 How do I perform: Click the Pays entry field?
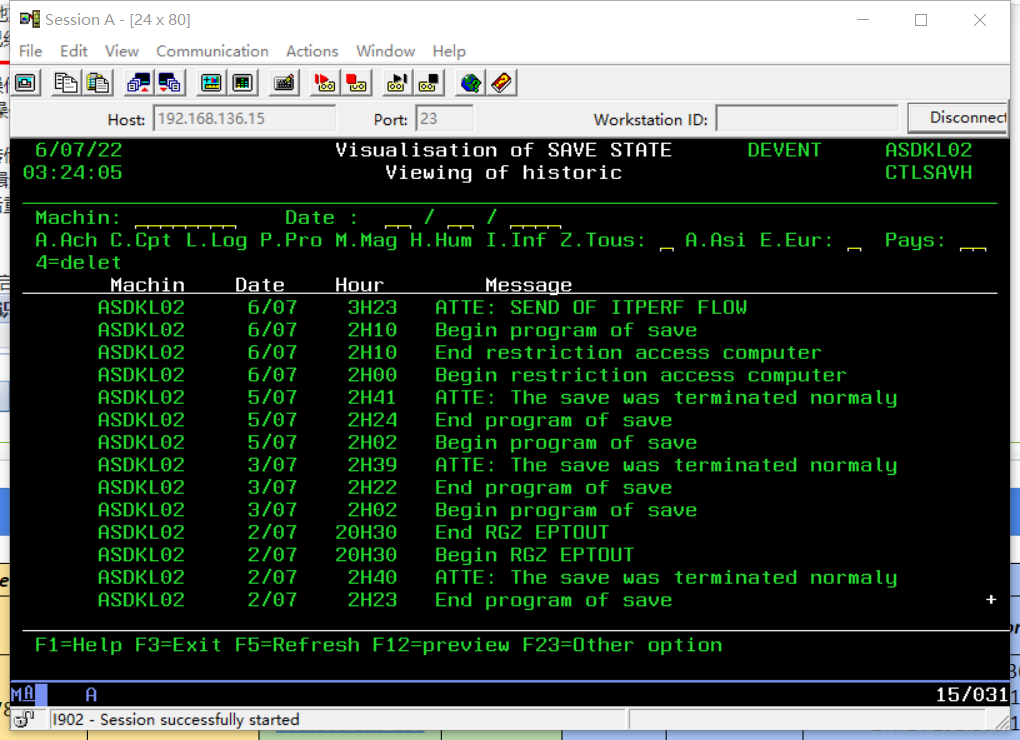tap(973, 241)
